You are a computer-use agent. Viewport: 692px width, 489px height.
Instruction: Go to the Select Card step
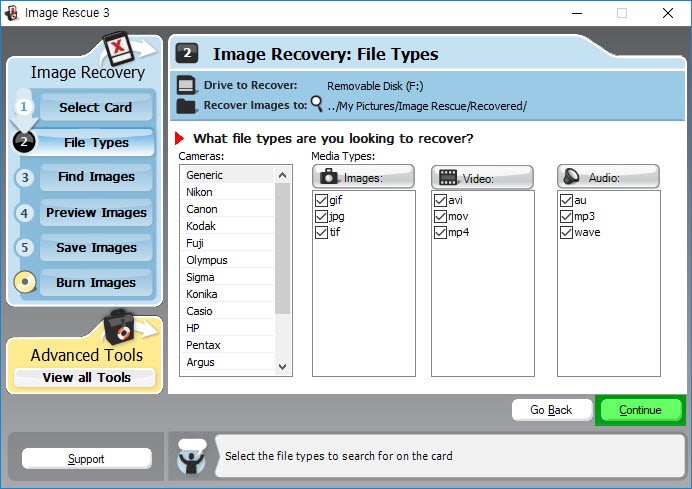(x=96, y=107)
